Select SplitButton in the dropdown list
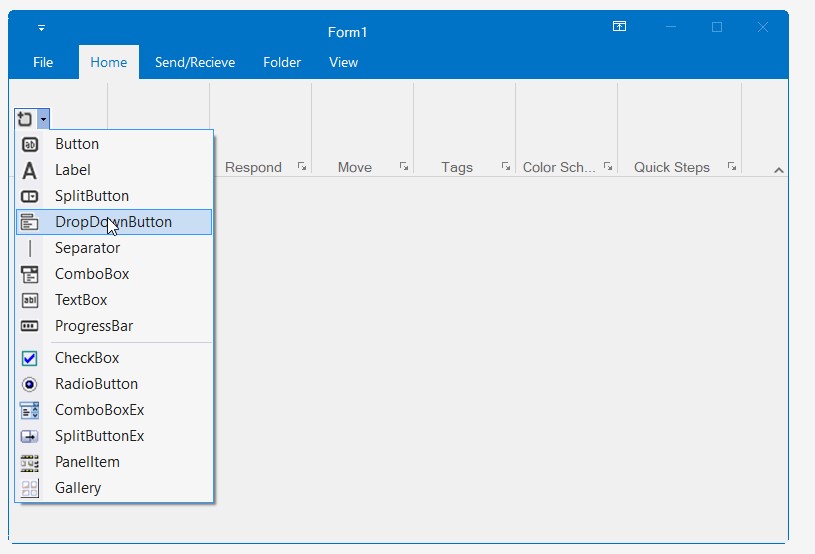This screenshot has width=815, height=554. click(x=114, y=196)
